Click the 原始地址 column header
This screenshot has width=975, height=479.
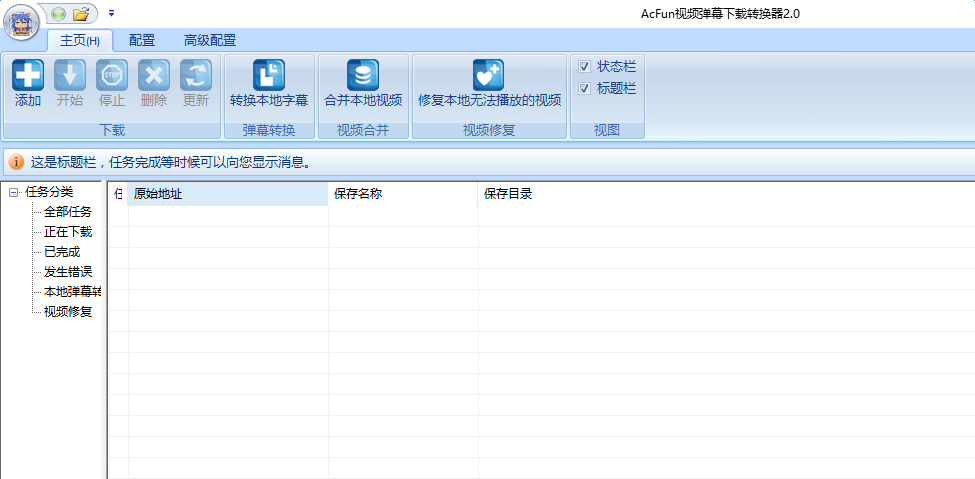click(x=228, y=193)
